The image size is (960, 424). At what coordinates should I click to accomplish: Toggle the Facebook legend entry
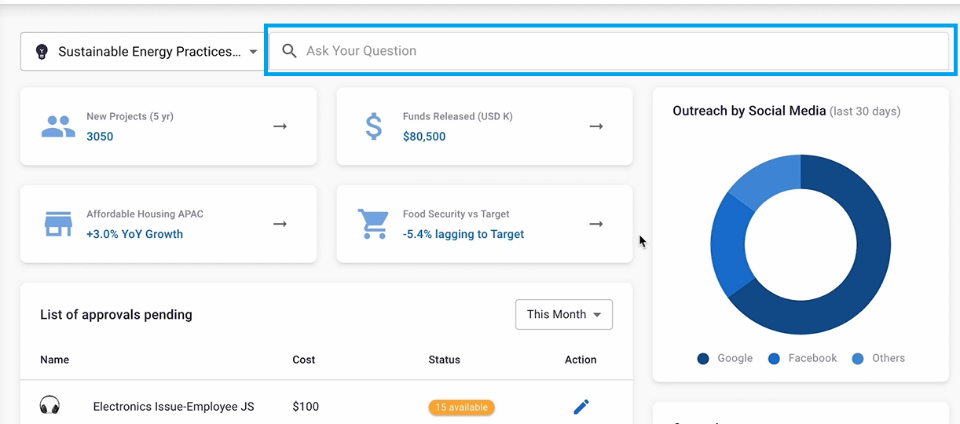[x=803, y=359]
